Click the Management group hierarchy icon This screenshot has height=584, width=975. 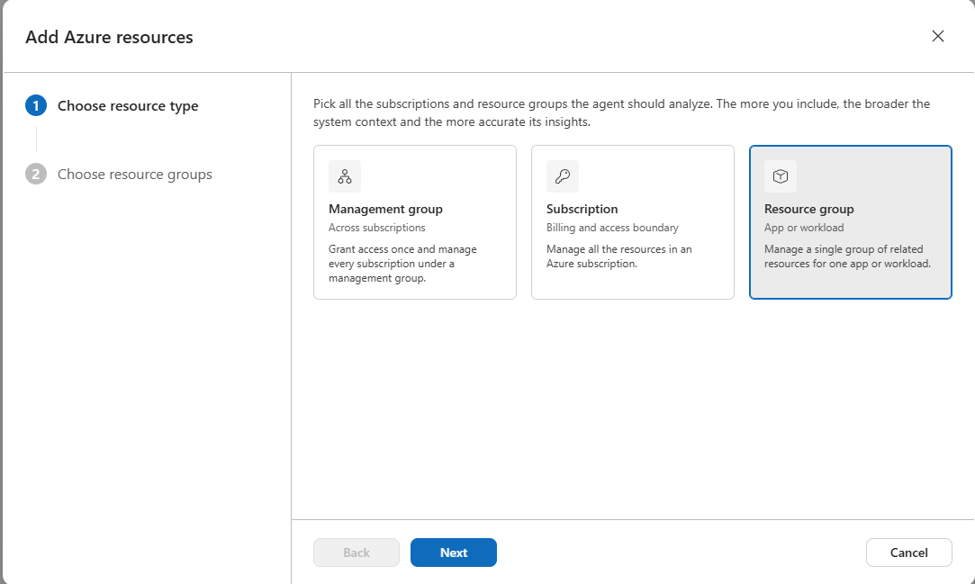344,177
